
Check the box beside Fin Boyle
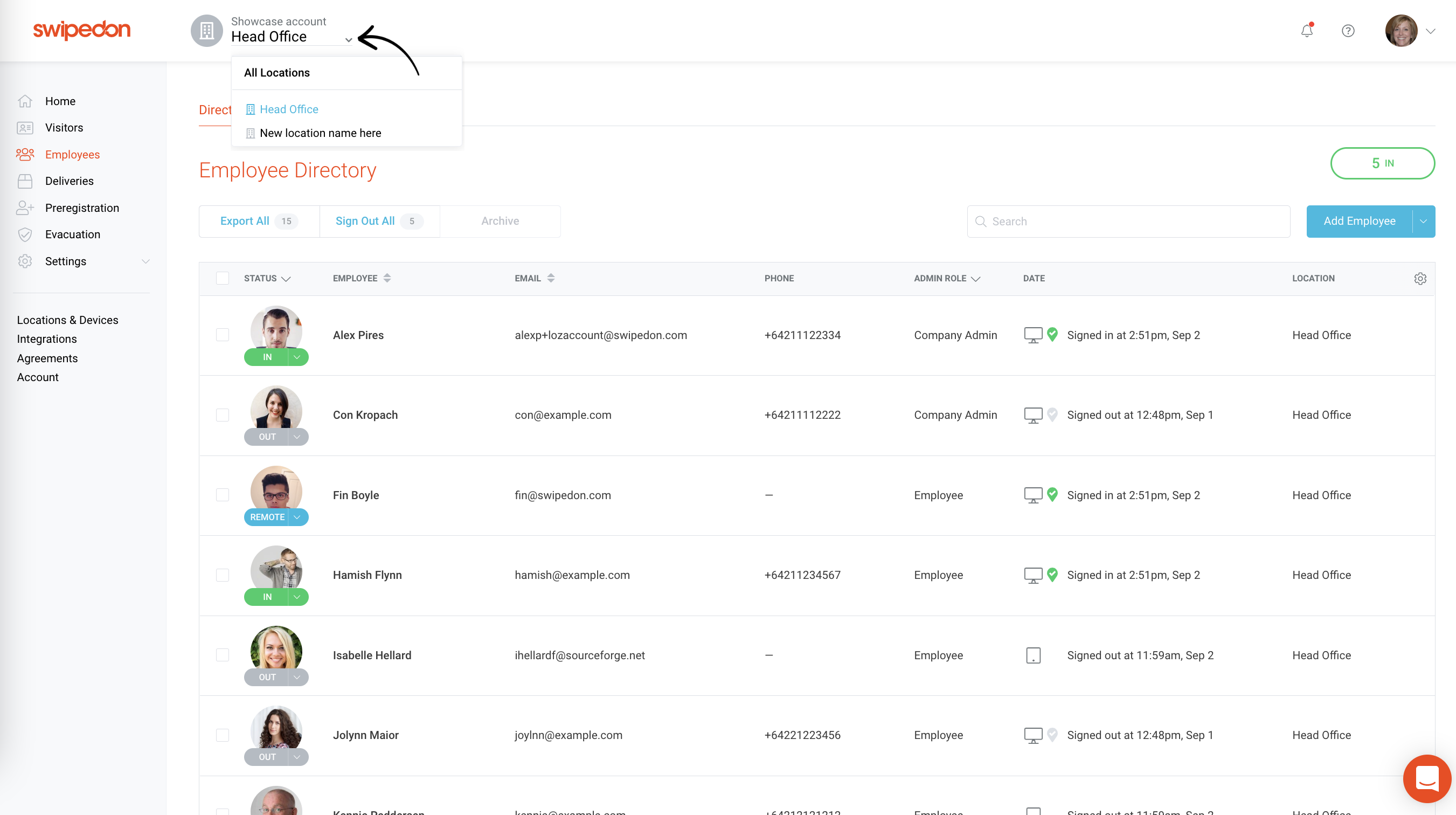pos(222,495)
